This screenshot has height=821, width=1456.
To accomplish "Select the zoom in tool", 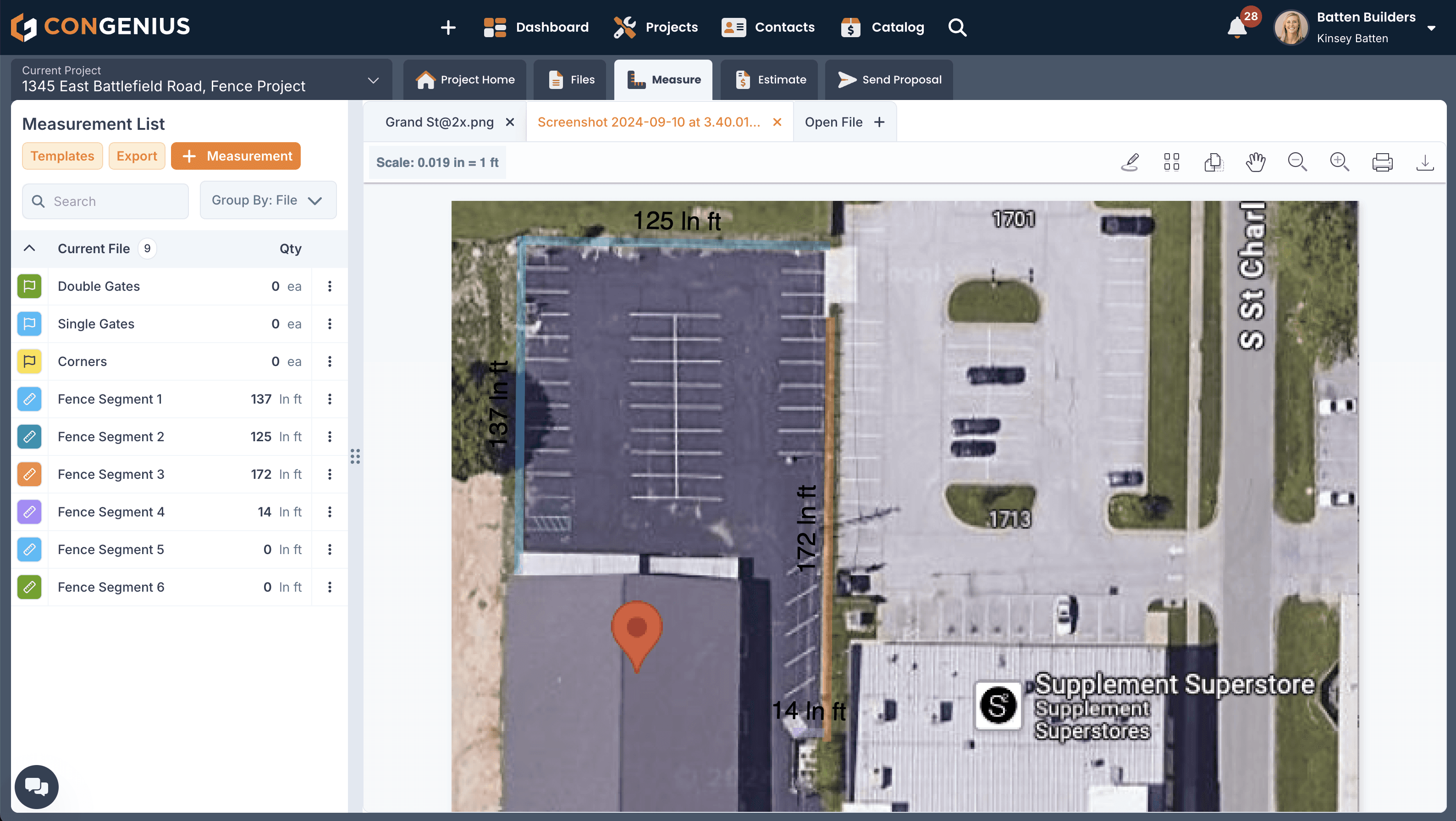I will pyautogui.click(x=1339, y=162).
